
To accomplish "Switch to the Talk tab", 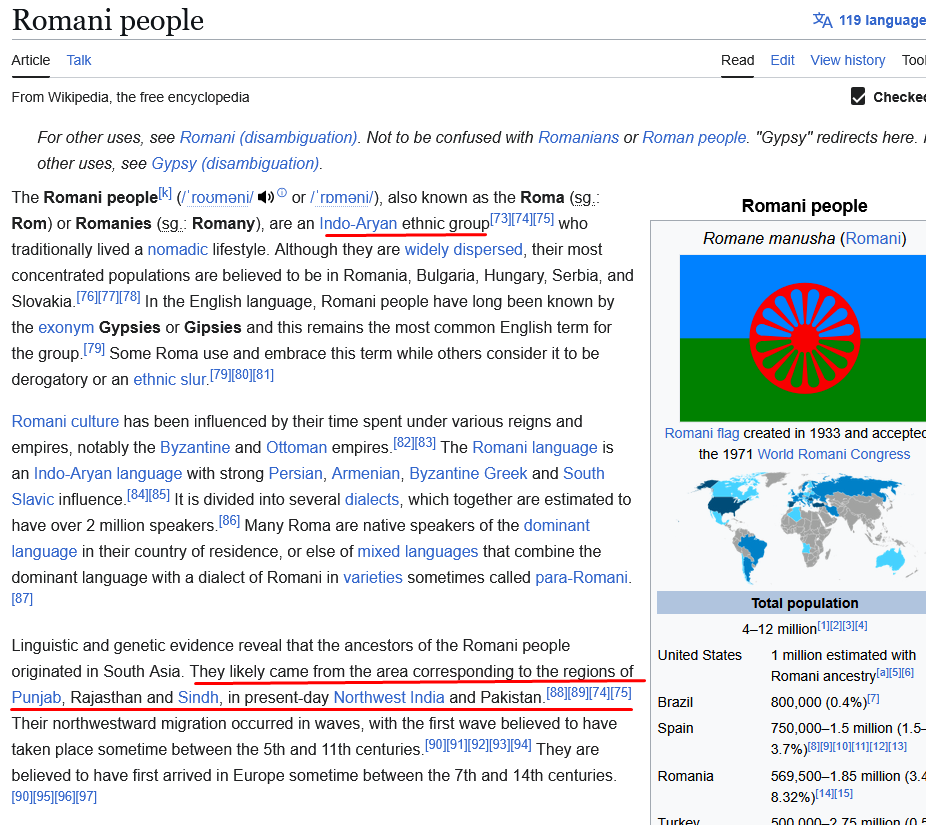I will point(79,60).
